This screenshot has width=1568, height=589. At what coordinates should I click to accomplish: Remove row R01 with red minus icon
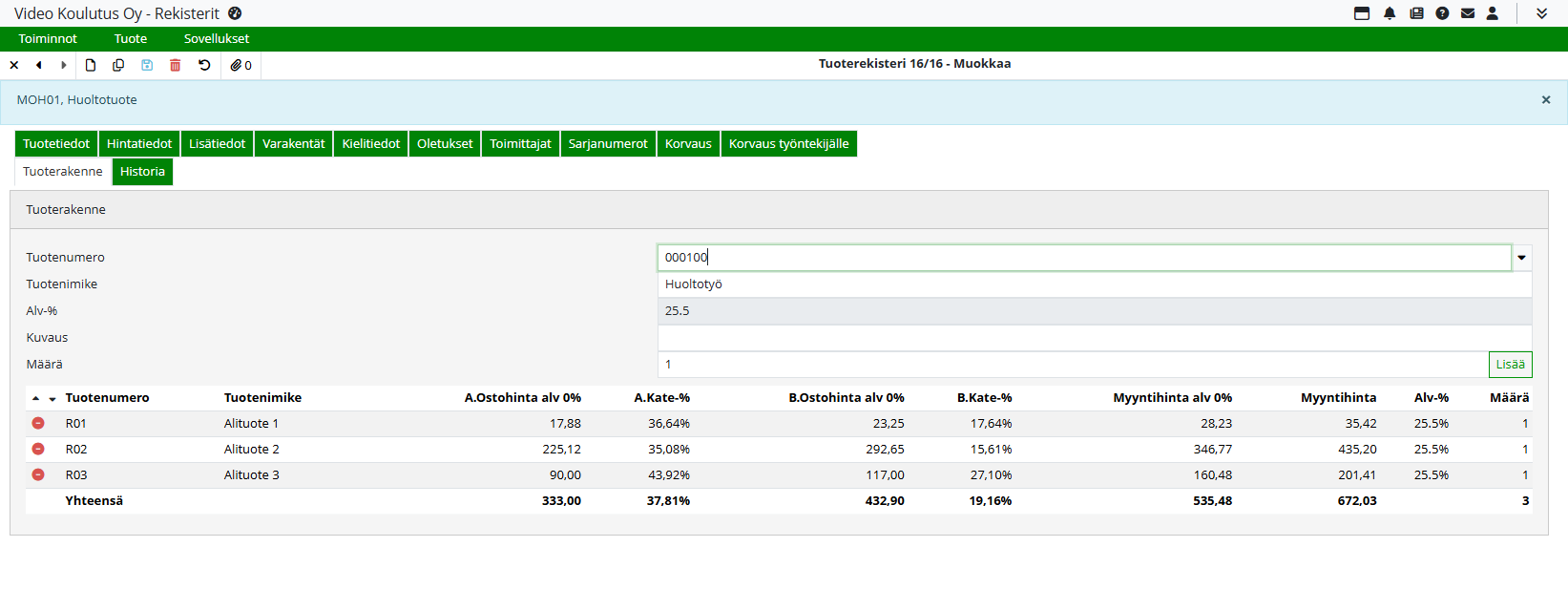pyautogui.click(x=38, y=423)
